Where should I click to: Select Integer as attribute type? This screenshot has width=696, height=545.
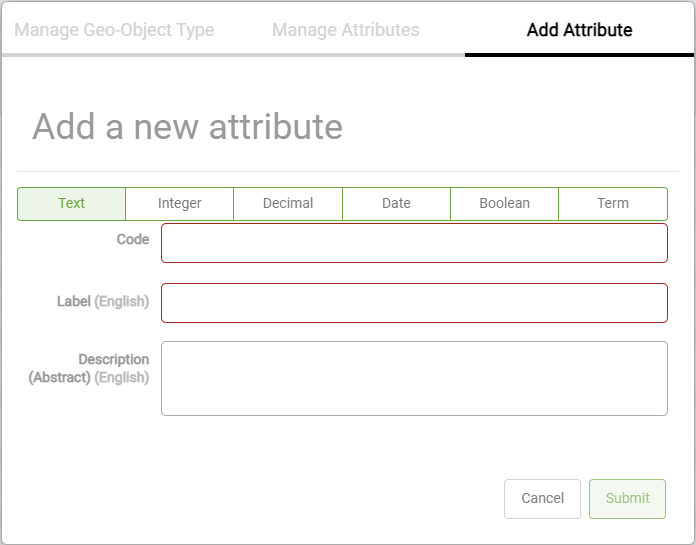(180, 203)
